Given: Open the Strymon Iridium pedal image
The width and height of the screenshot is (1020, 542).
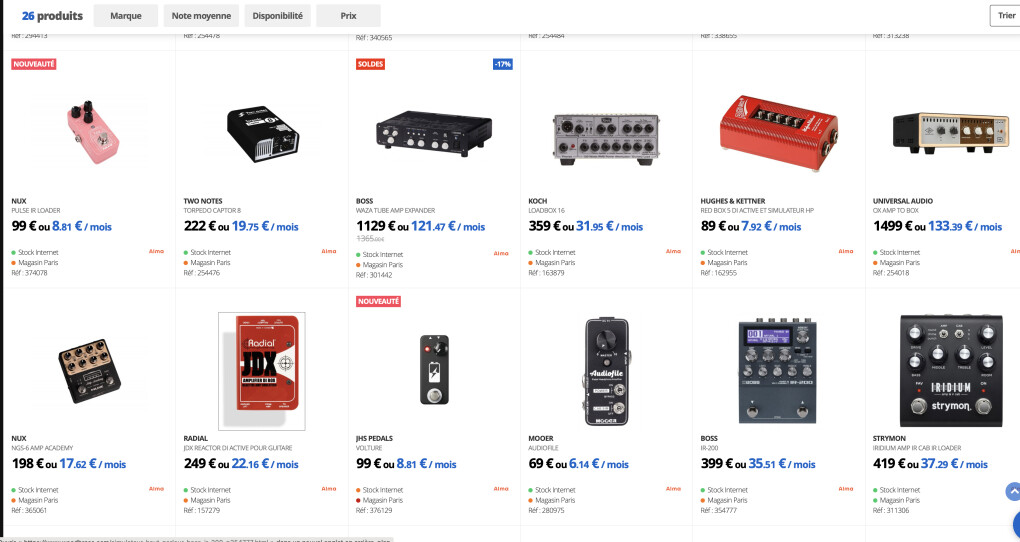Looking at the screenshot, I should [951, 371].
